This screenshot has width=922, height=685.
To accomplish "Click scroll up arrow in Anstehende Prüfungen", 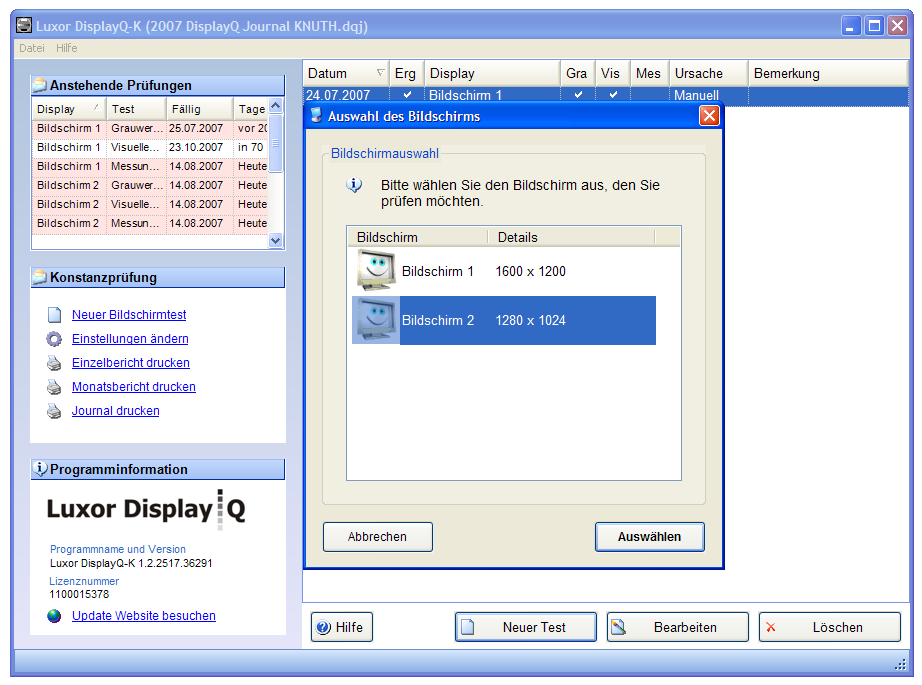I will [275, 106].
